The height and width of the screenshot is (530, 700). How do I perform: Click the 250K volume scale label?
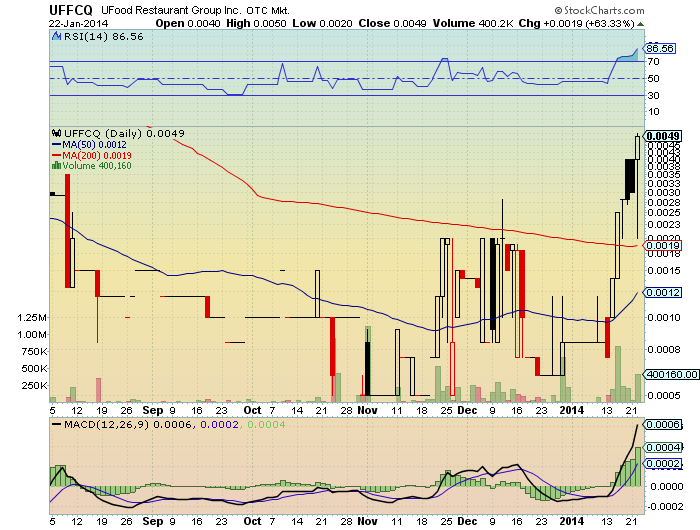click(x=34, y=385)
